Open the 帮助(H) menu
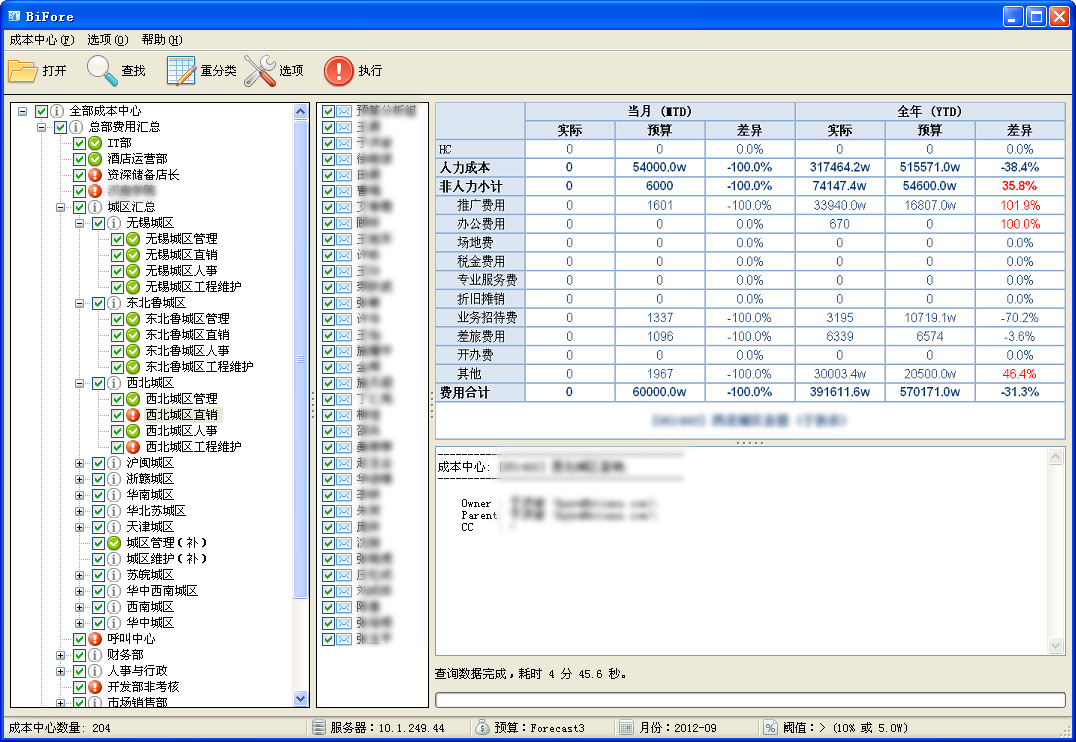Screen dimensions: 1076x742 161,40
